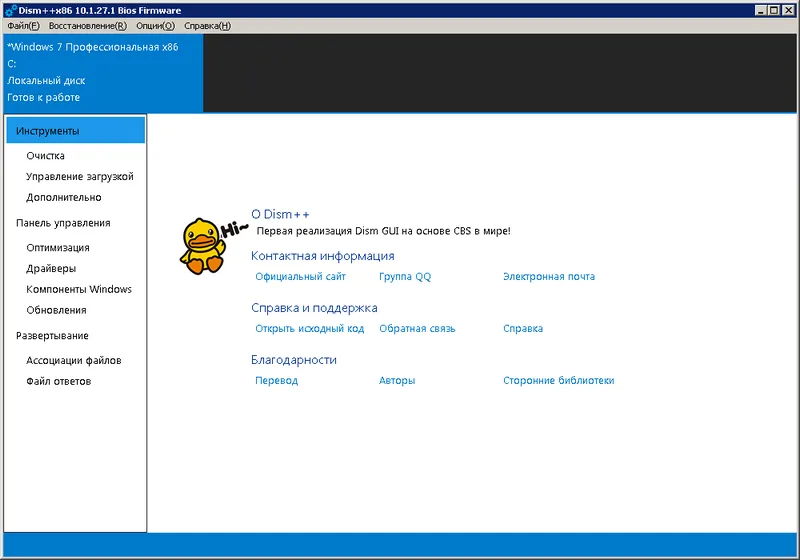
Task: Open Сторонние библиотеки link
Action: (559, 380)
